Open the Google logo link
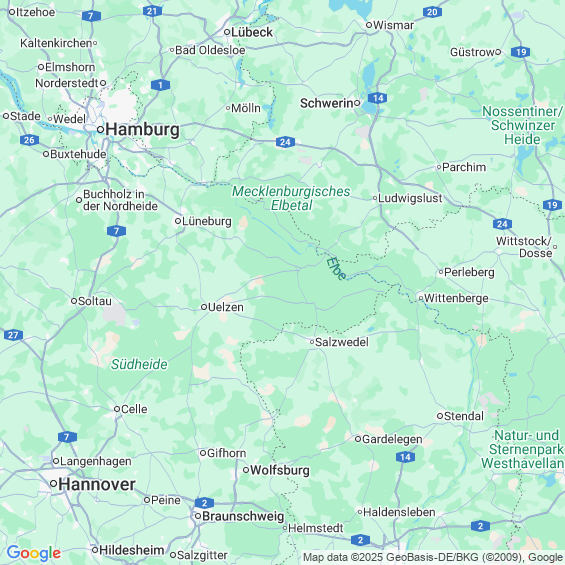This screenshot has width=565, height=565. click(34, 552)
